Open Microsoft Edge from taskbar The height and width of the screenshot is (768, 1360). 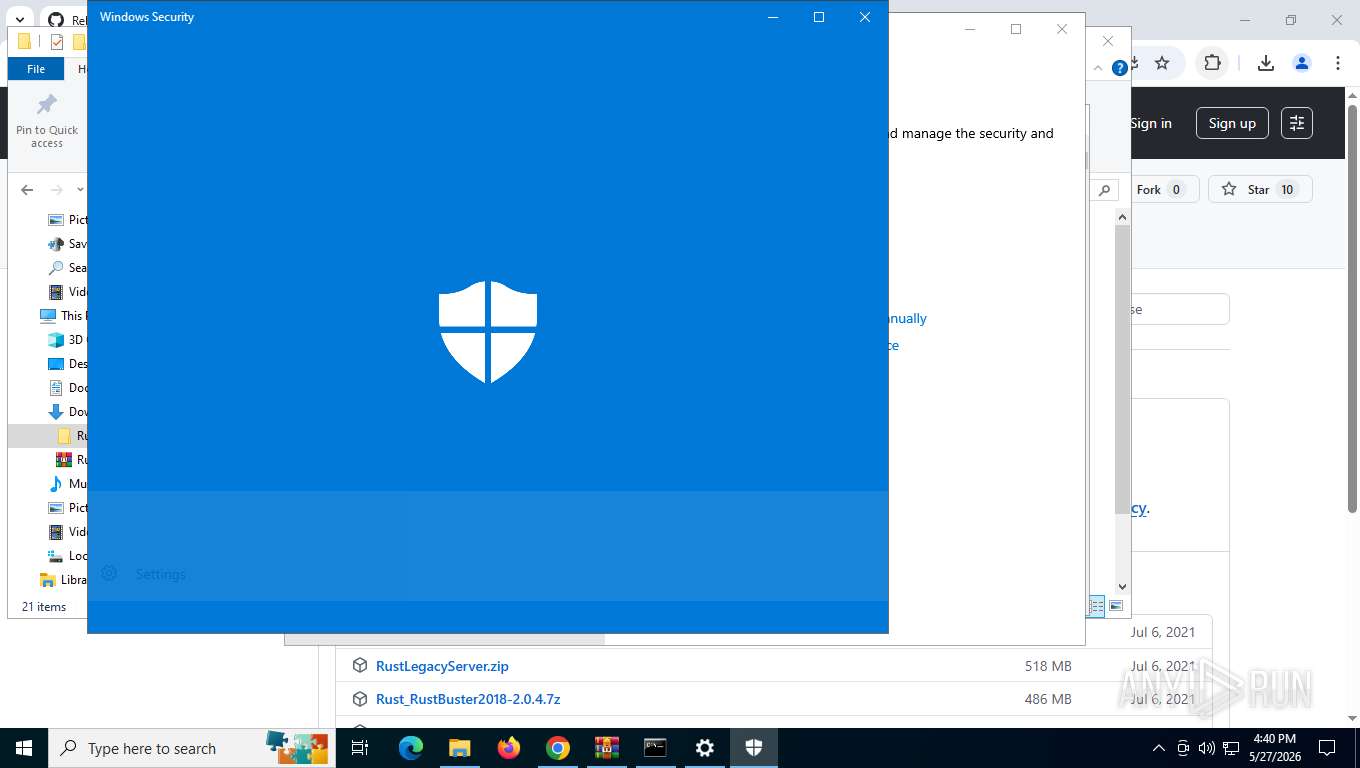(x=410, y=748)
